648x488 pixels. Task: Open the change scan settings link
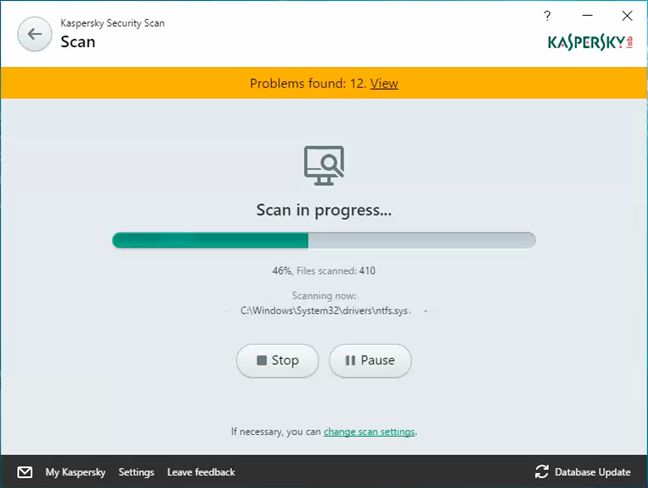click(x=369, y=432)
